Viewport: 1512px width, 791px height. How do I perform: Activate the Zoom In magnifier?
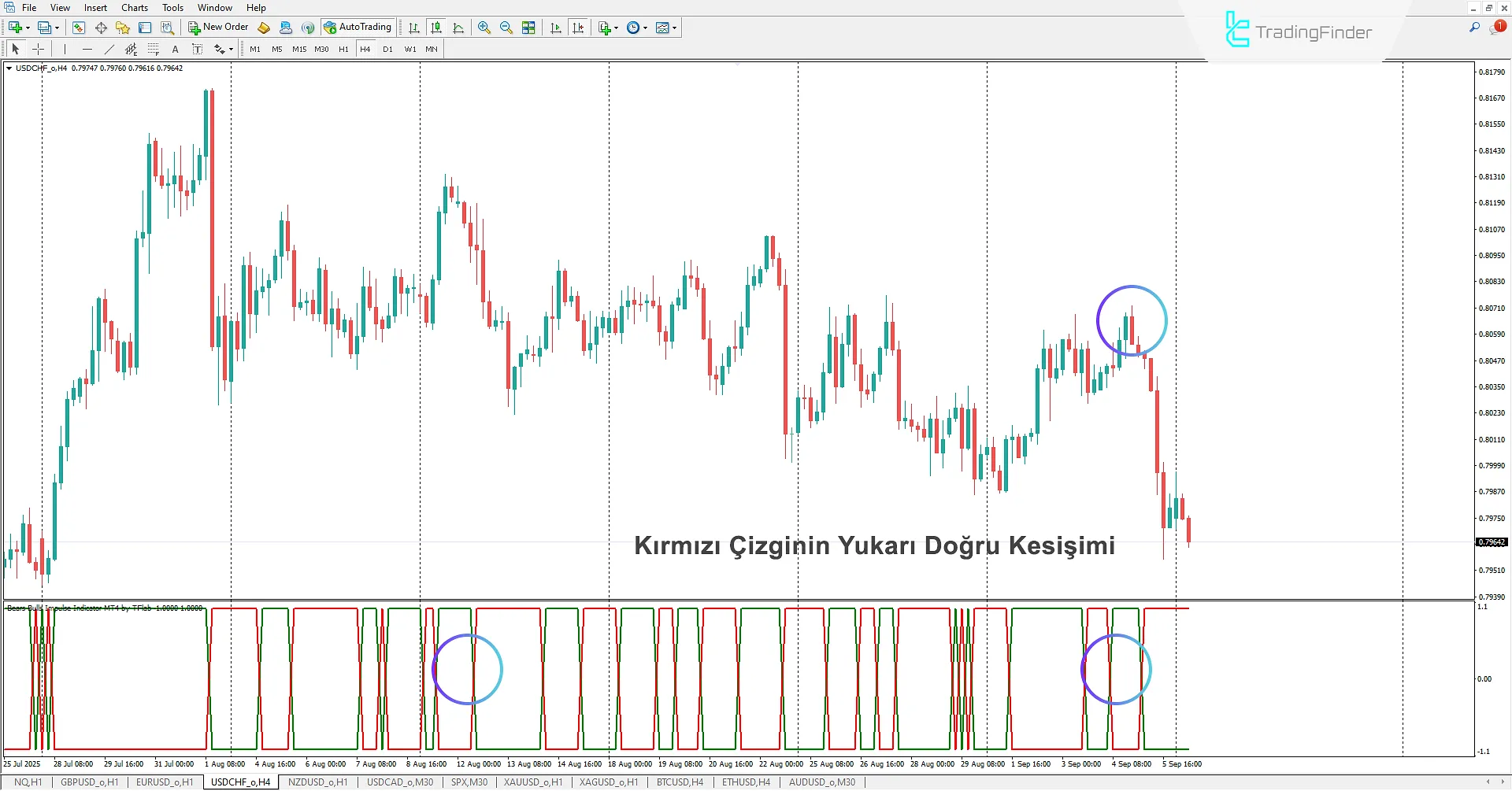(x=484, y=27)
